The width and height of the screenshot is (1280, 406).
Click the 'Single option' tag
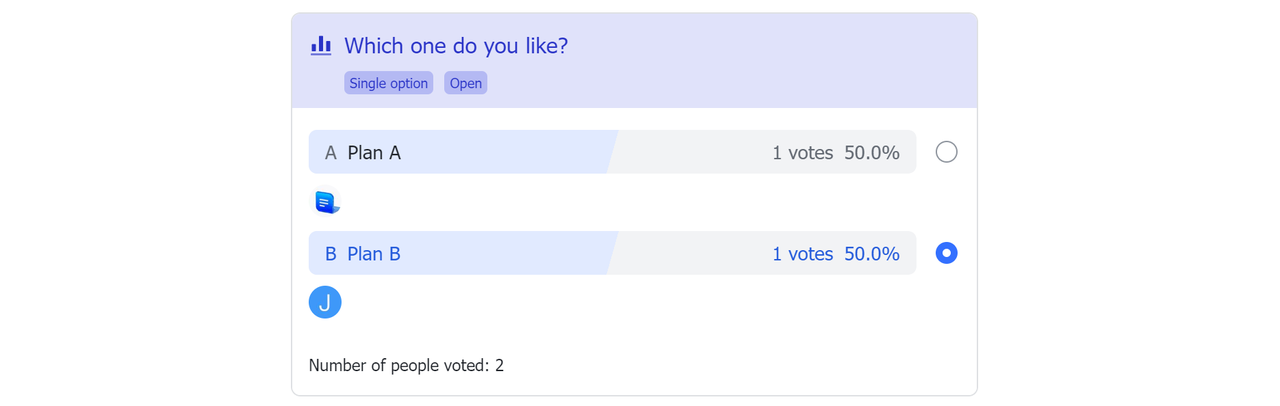pos(388,83)
